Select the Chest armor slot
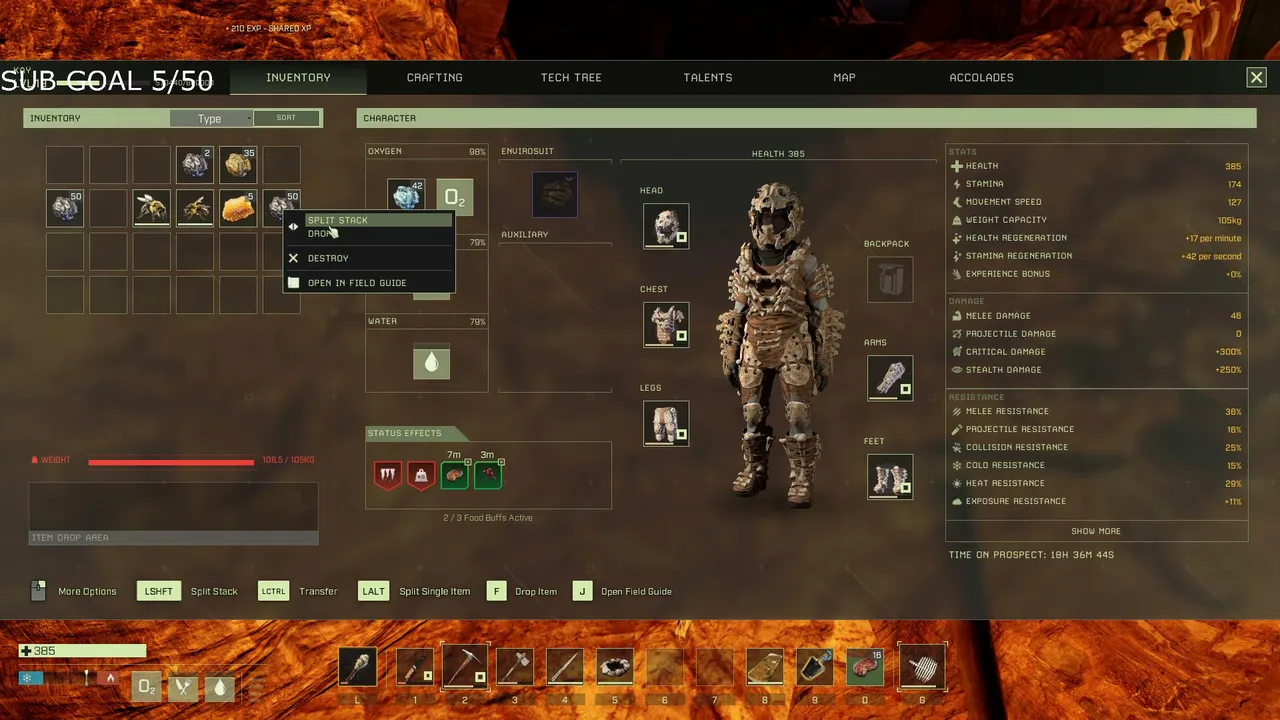Screen dimensions: 1280x720 (666, 325)
